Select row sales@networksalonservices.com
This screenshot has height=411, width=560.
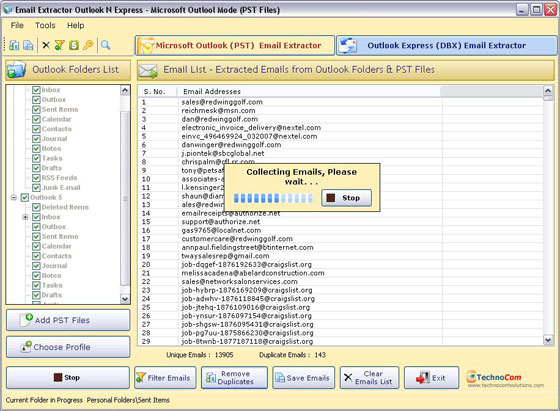(x=341, y=282)
